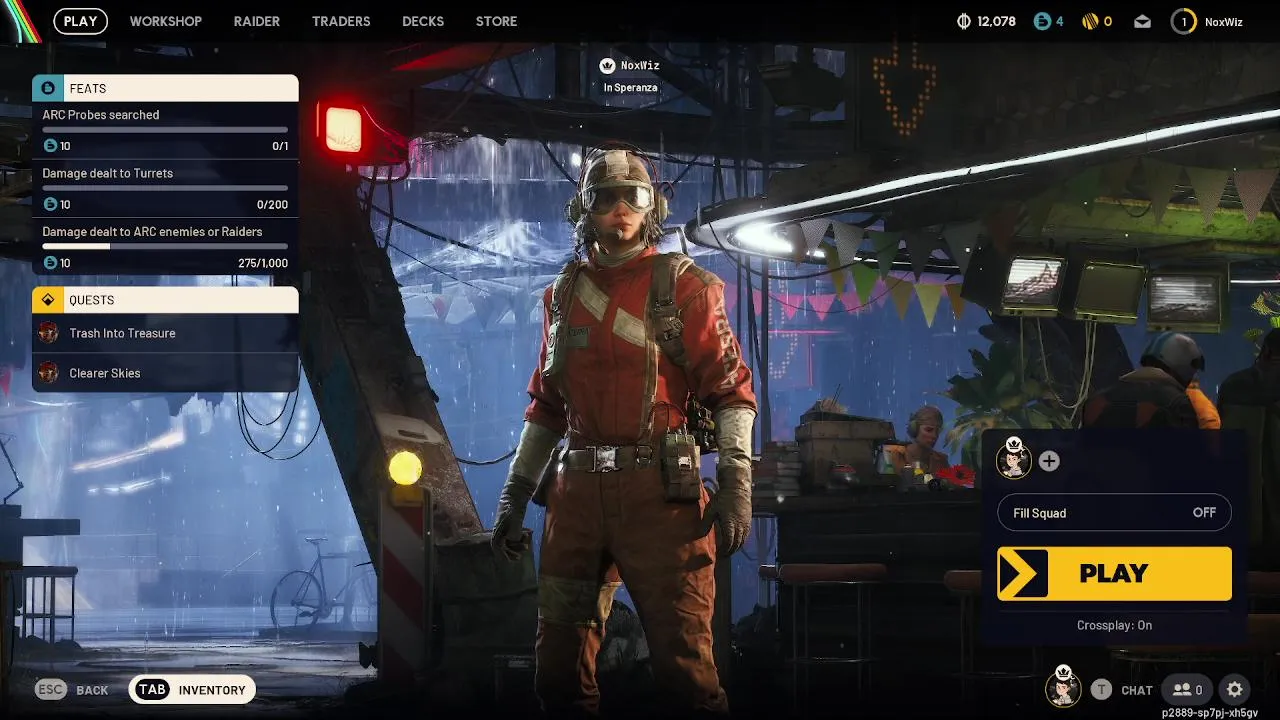
Task: Click the reward icon under ARC enemies or Raiders
Action: (50, 263)
